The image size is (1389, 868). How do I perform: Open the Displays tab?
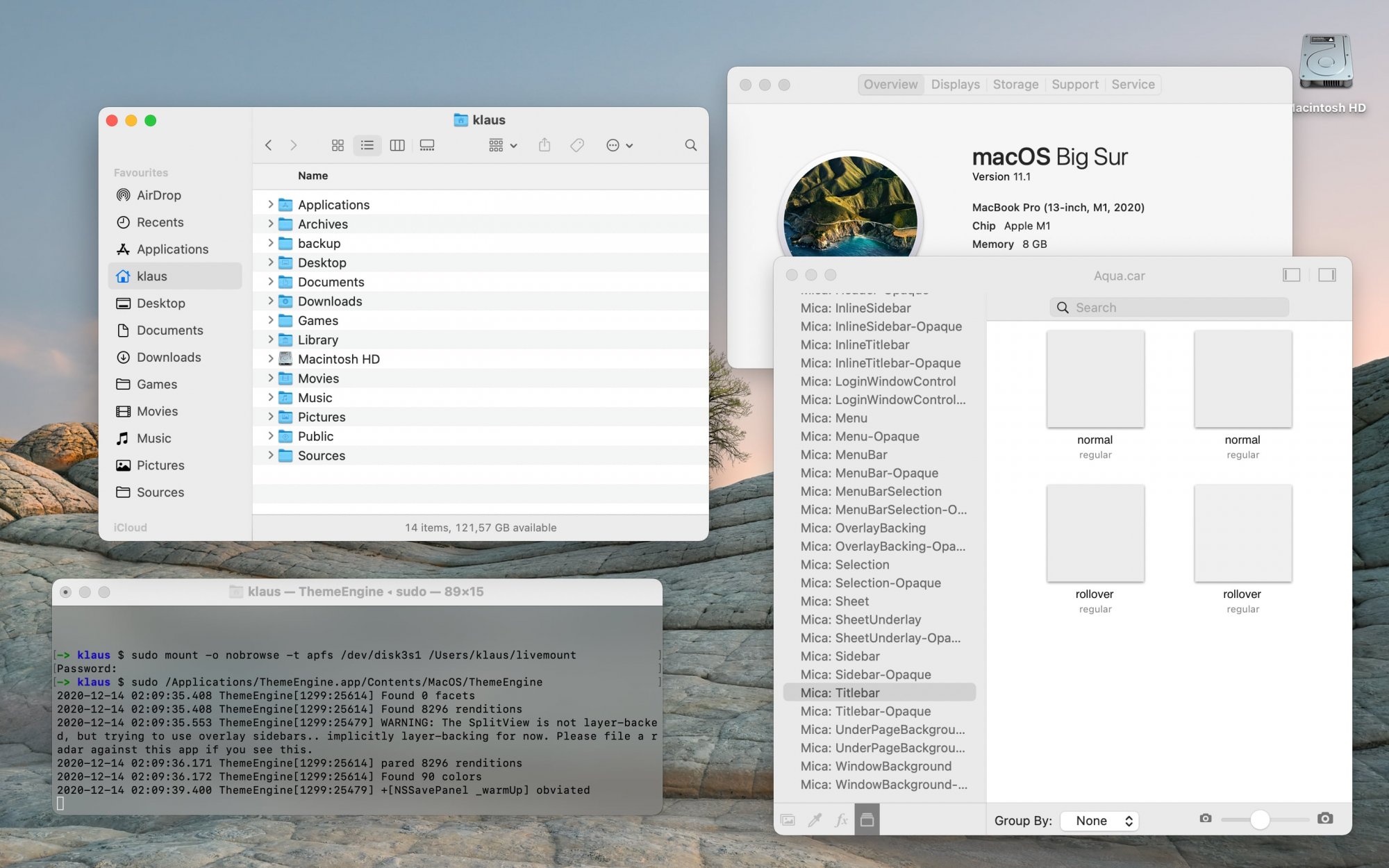click(955, 85)
